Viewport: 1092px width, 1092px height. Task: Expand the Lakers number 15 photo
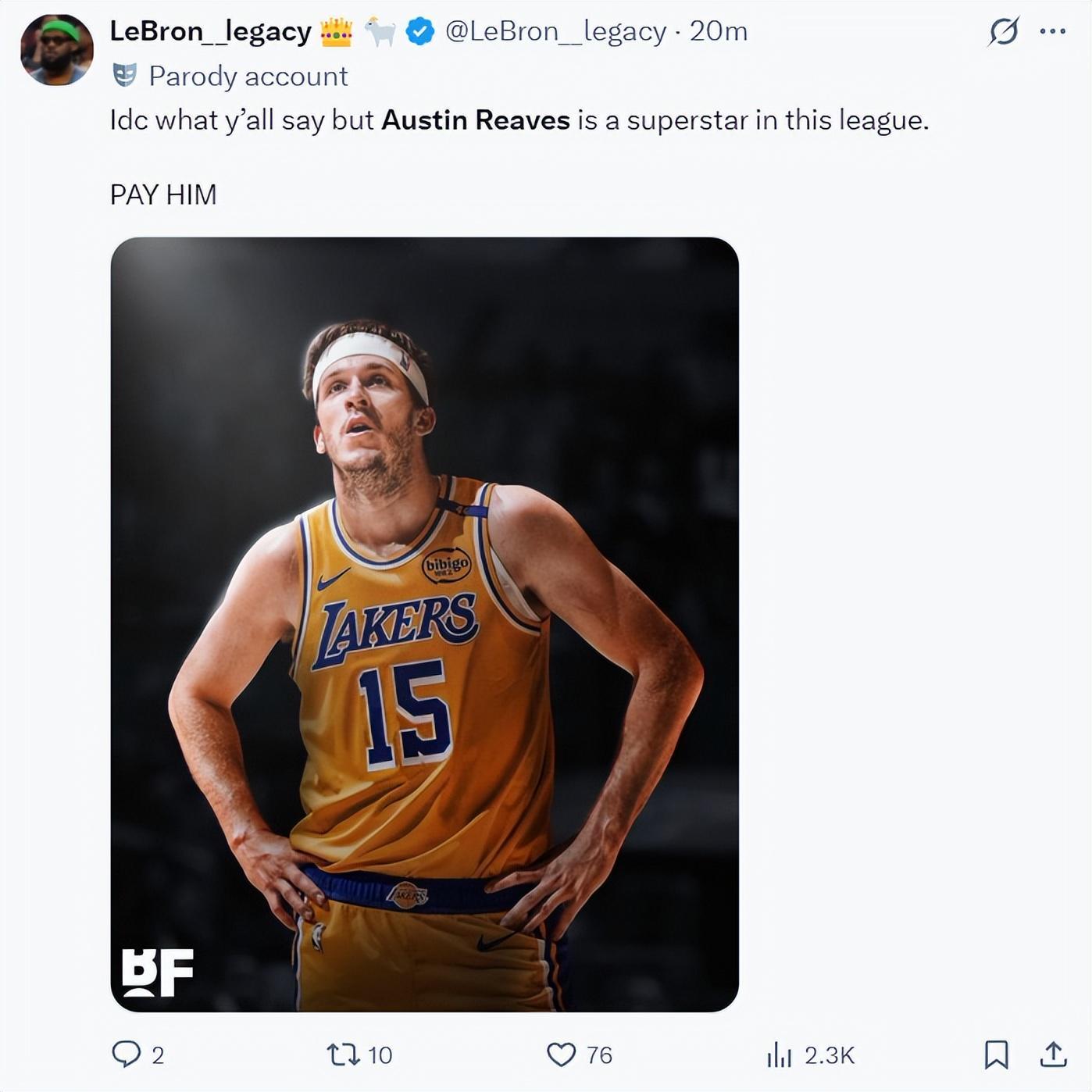424,623
